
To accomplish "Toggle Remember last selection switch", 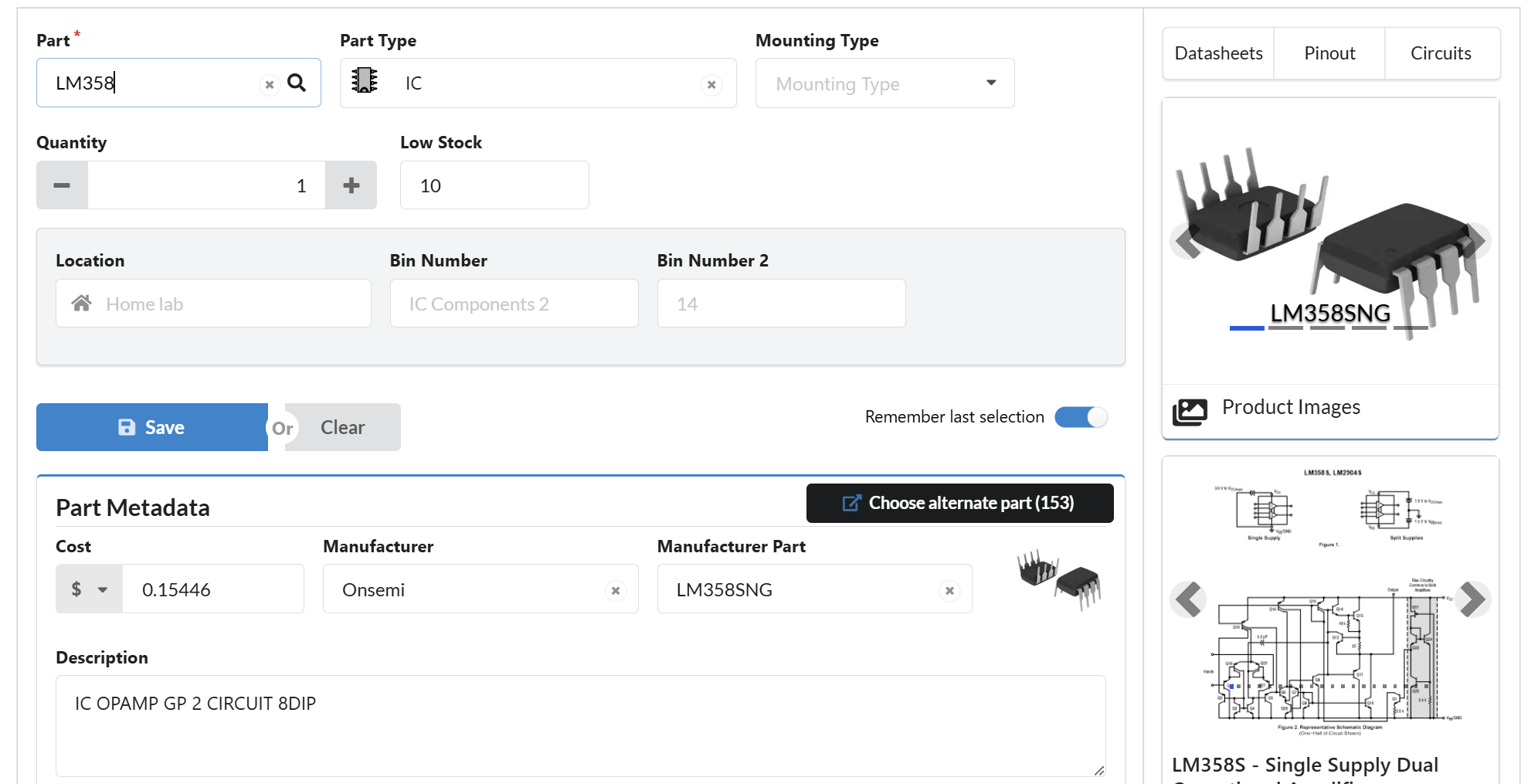I will 1081,417.
